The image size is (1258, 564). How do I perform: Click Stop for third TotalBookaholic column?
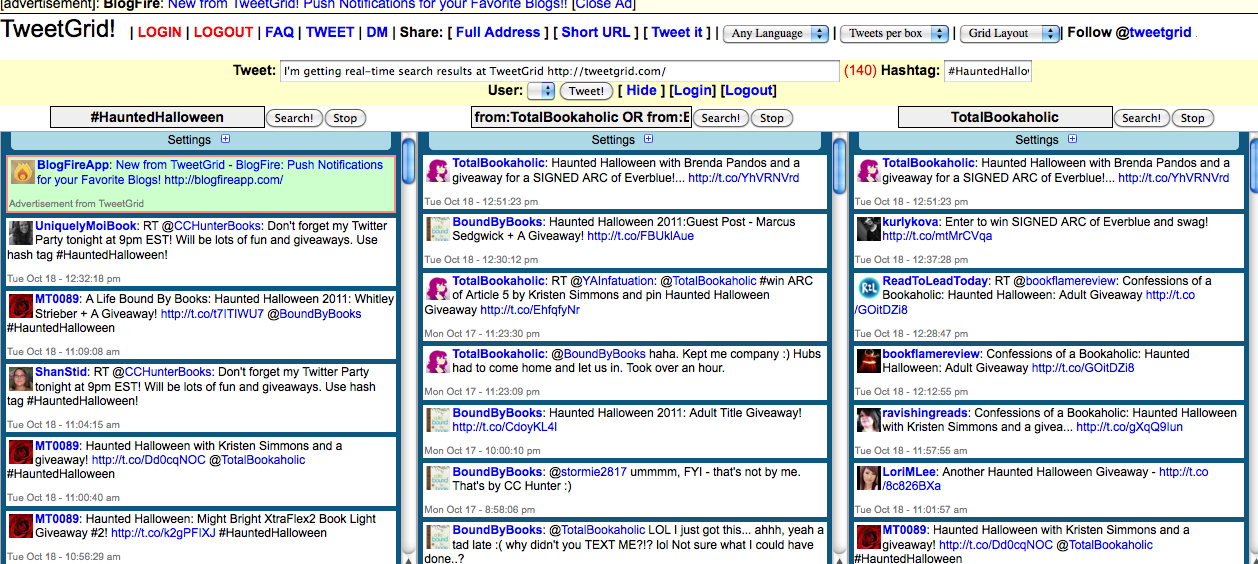(x=1193, y=118)
